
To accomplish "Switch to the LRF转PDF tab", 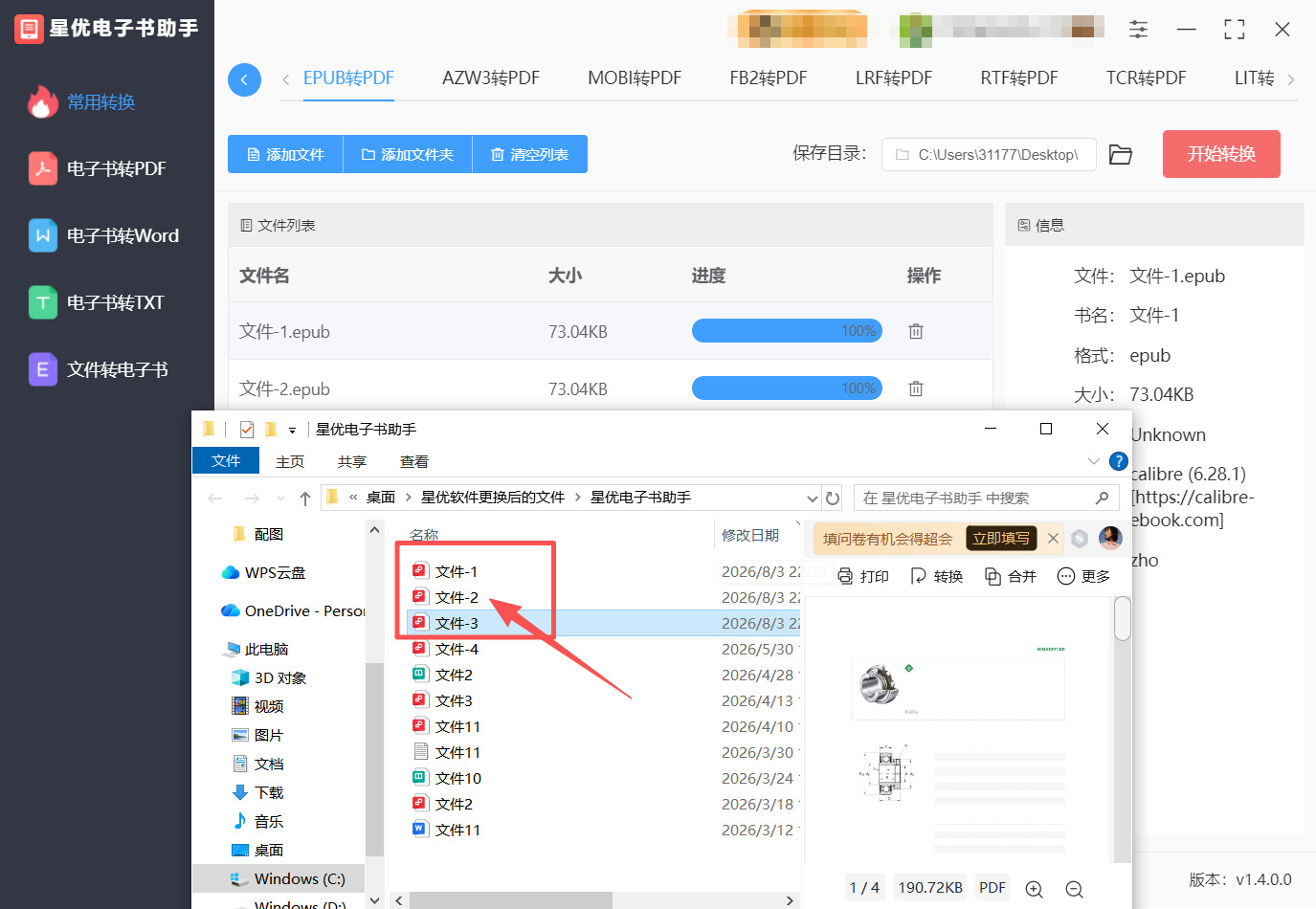I will point(894,78).
